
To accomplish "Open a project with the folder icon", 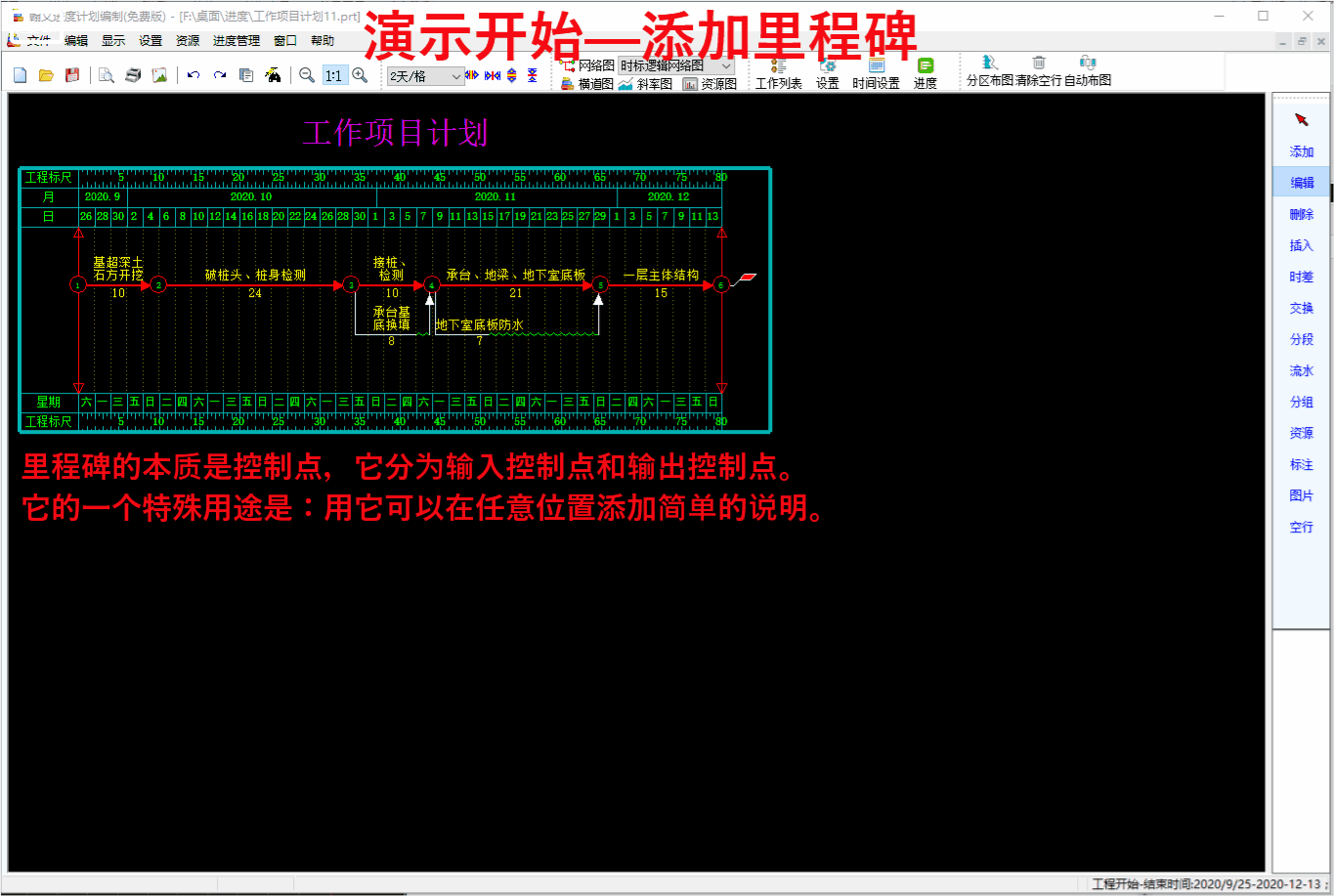I will pyautogui.click(x=46, y=75).
